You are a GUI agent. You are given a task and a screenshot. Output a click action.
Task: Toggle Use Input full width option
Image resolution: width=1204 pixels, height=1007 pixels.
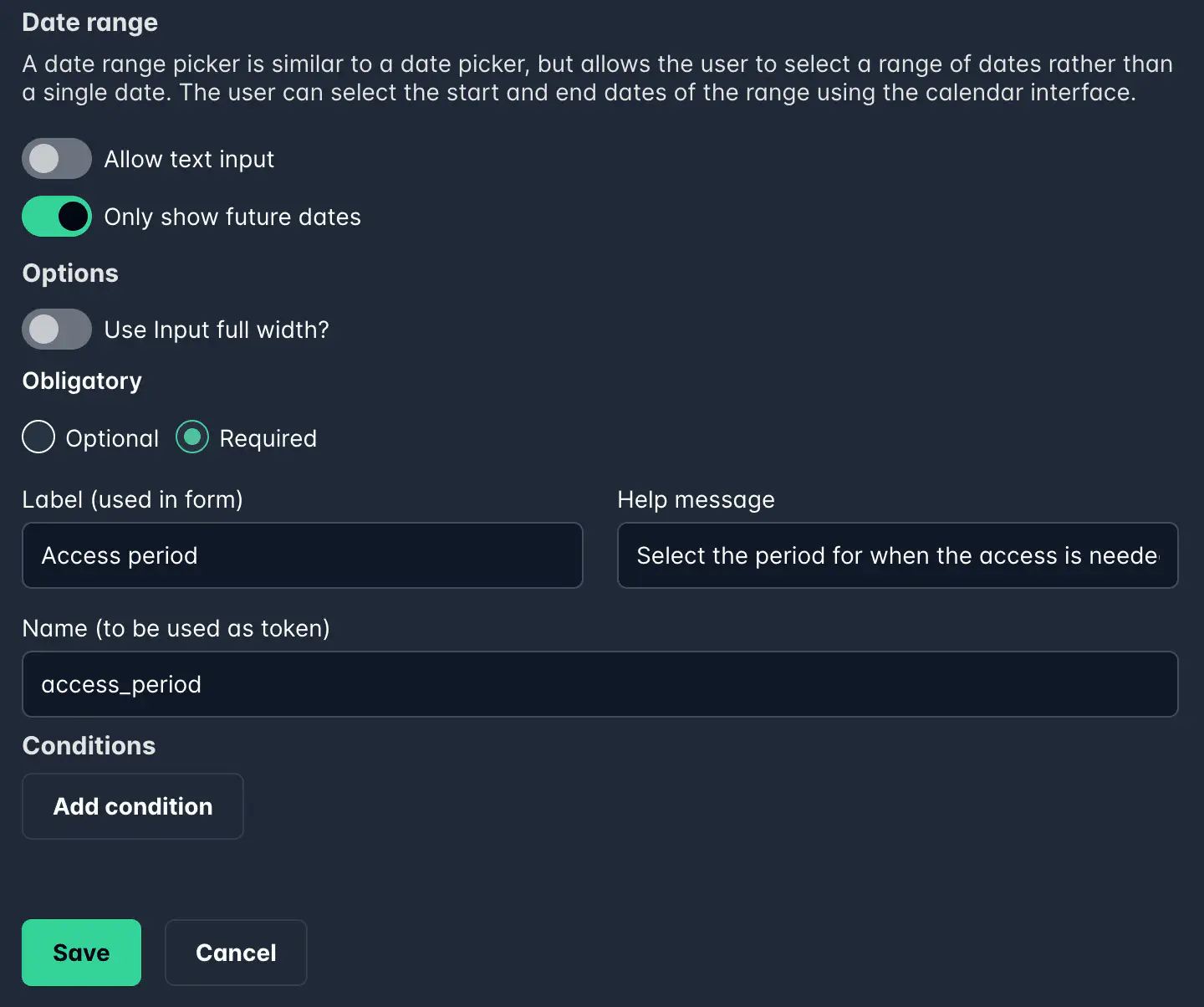[56, 329]
